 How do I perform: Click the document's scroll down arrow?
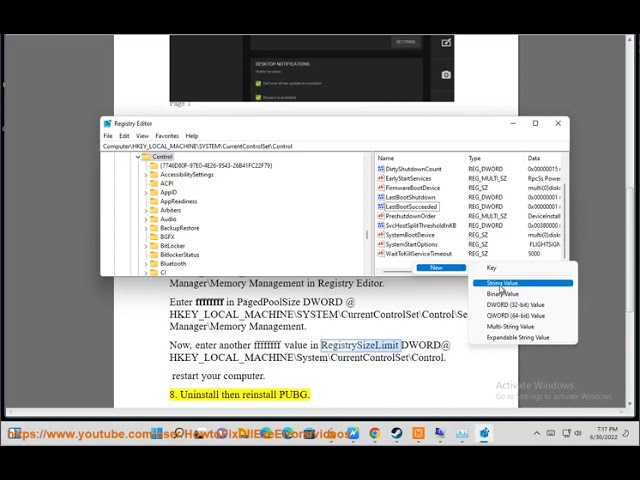click(x=630, y=404)
